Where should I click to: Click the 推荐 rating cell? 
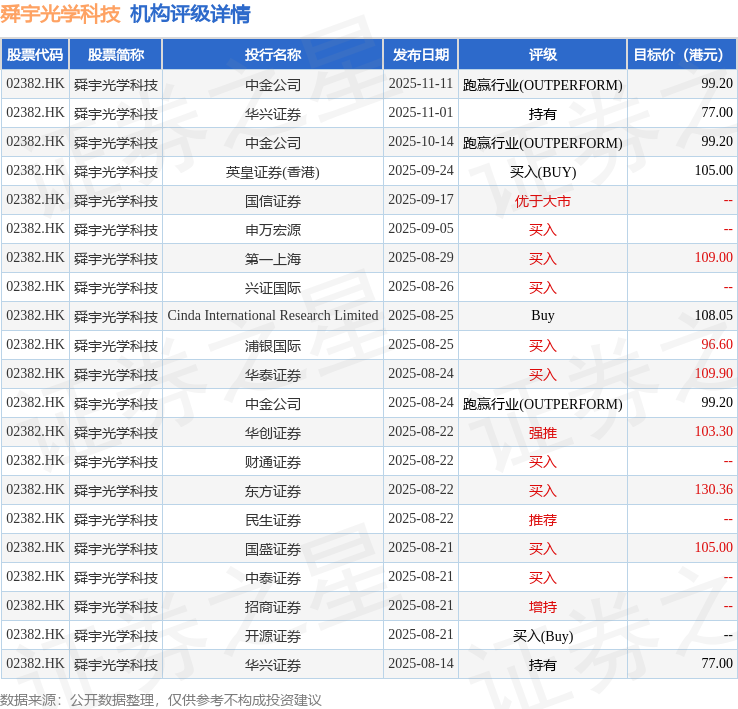pos(543,520)
